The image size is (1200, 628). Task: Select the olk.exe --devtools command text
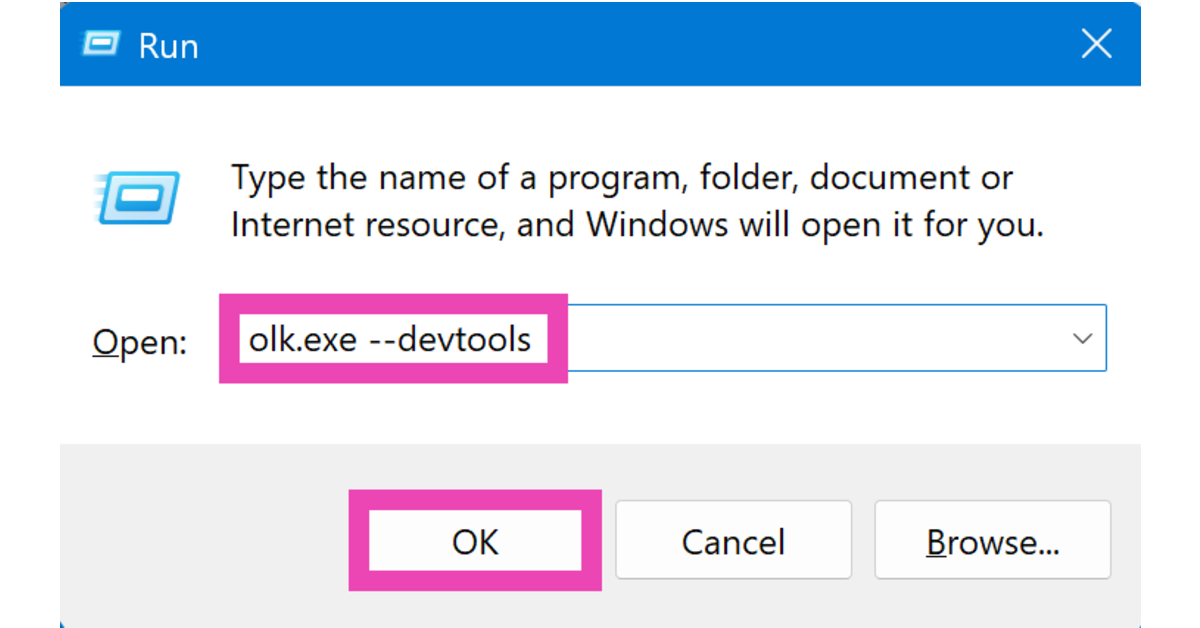(x=390, y=338)
